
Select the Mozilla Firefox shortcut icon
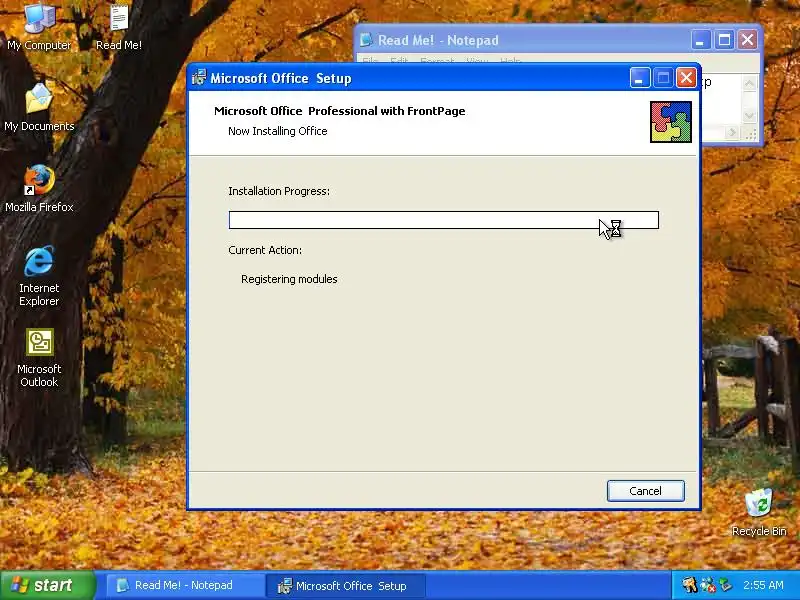click(x=39, y=188)
